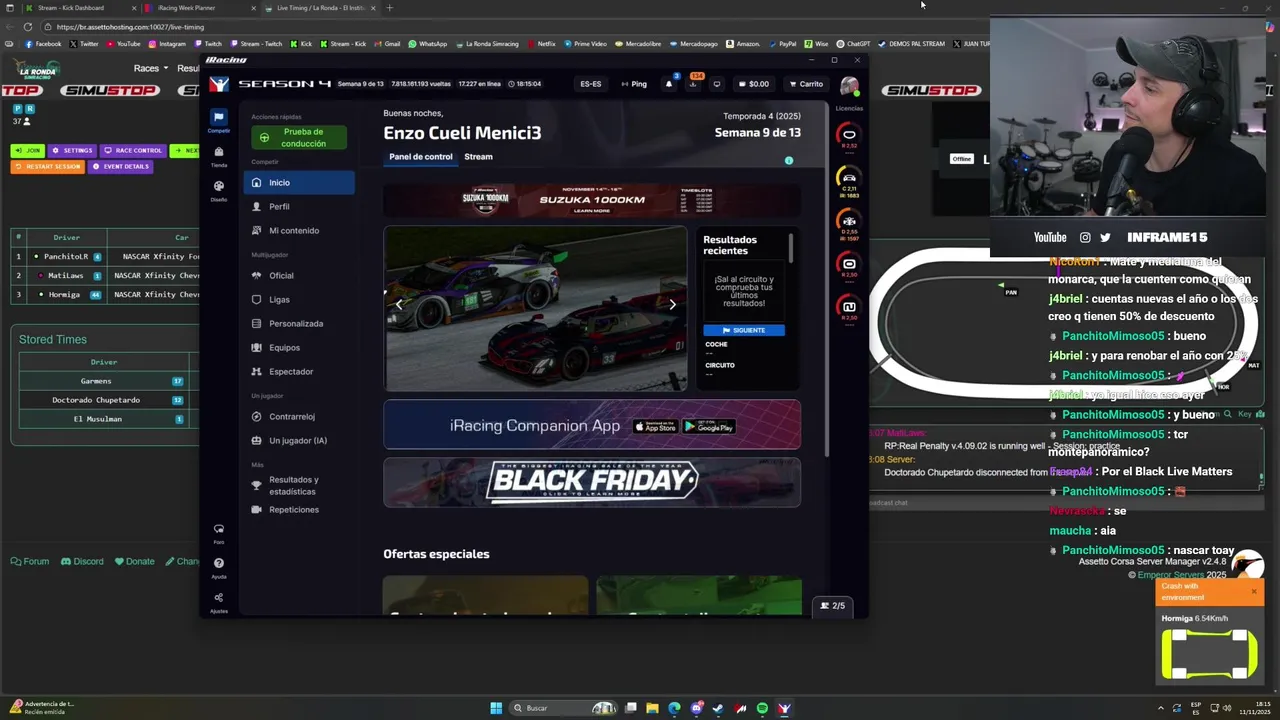Open iRacing notifications bell
Screen dimensions: 1280x720
[x=669, y=84]
